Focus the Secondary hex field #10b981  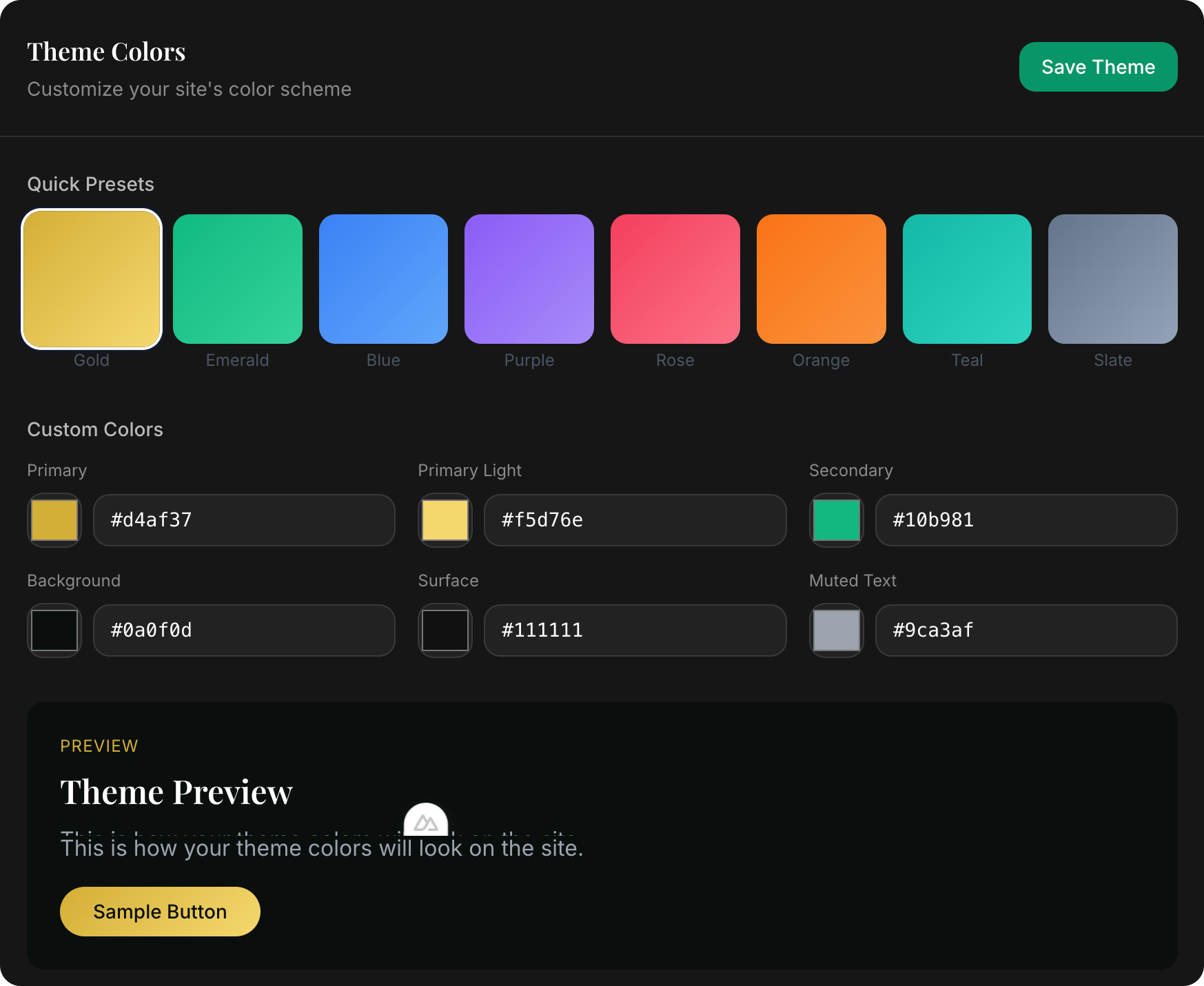tap(1026, 520)
